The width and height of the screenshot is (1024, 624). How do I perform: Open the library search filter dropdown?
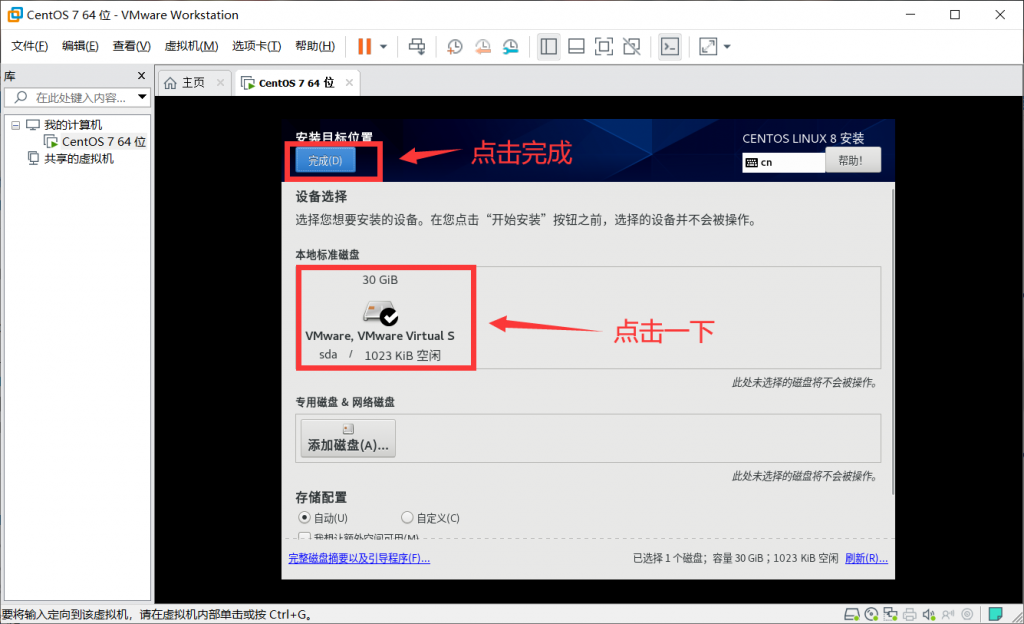pos(142,97)
